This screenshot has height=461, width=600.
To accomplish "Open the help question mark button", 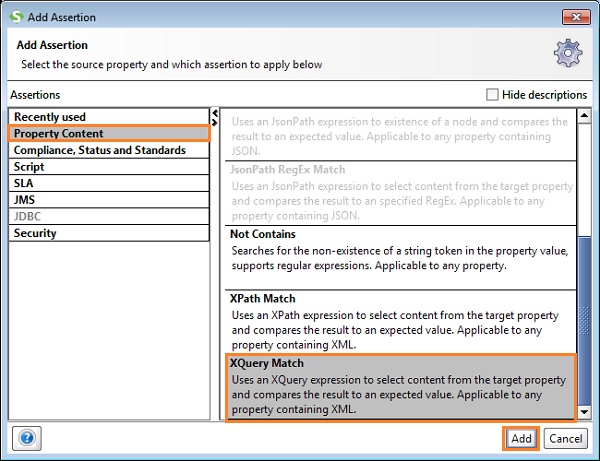I will pyautogui.click(x=27, y=438).
